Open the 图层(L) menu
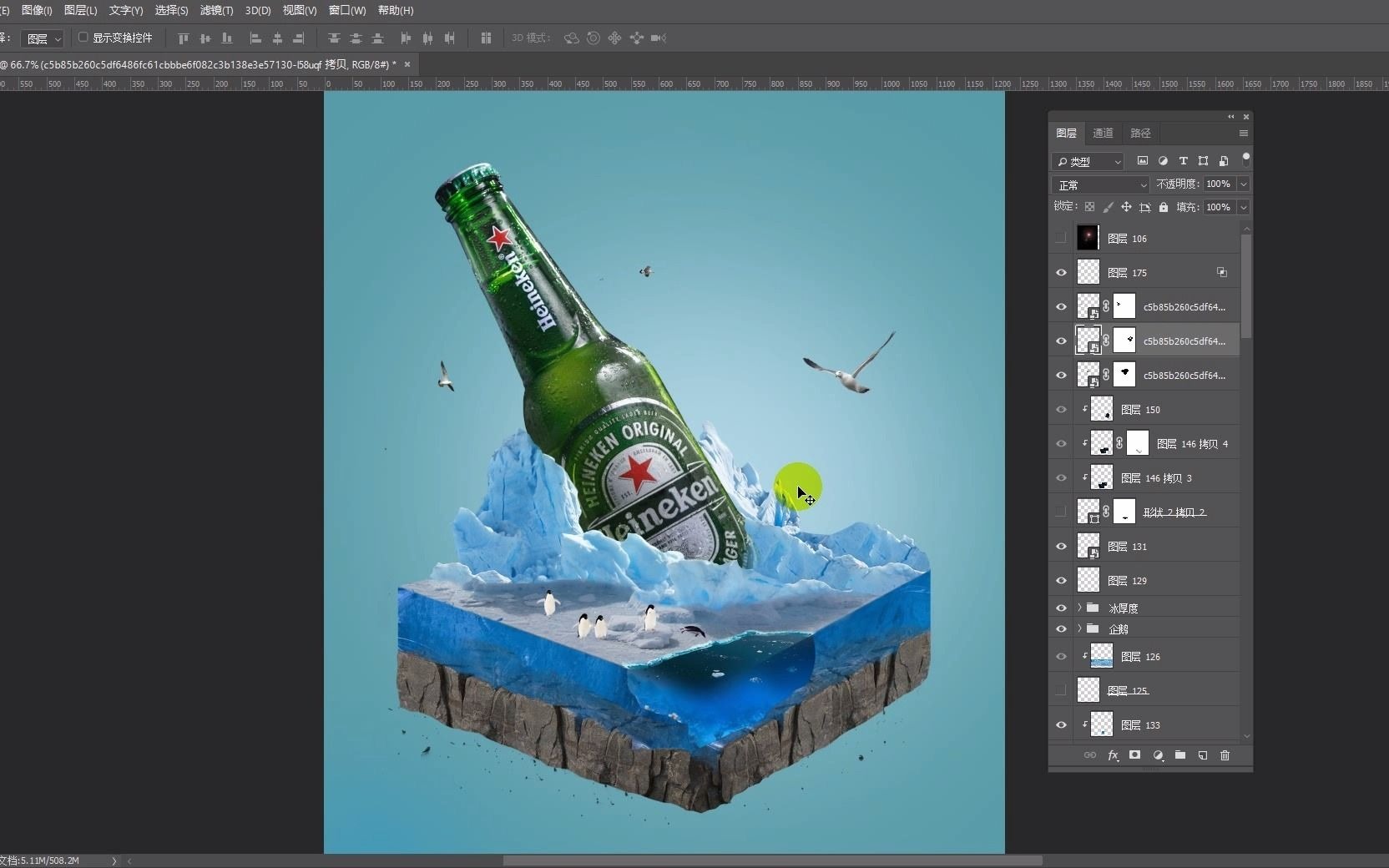Screen dimensions: 1389x868 80,10
